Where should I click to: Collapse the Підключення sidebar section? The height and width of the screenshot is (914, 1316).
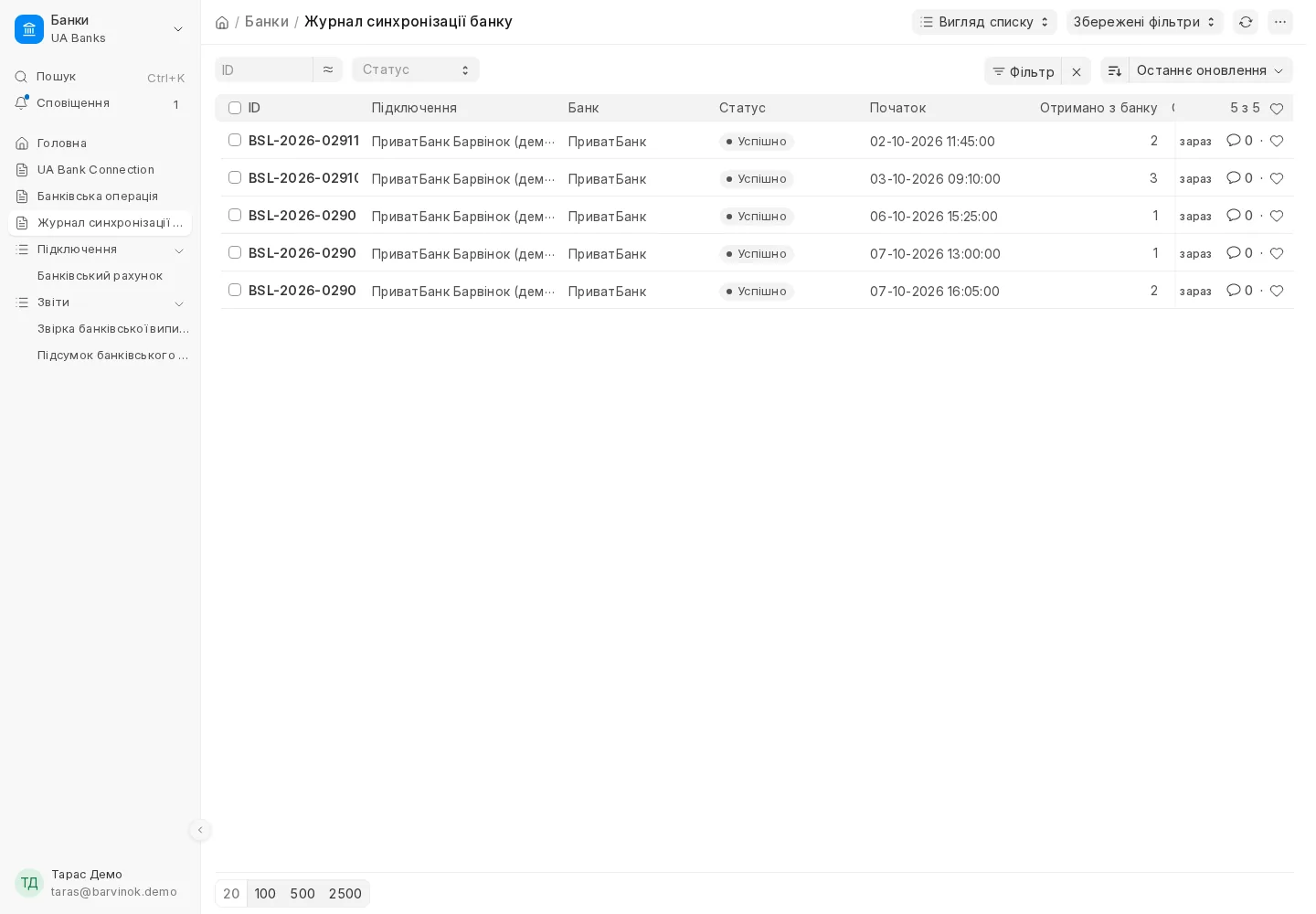(179, 250)
